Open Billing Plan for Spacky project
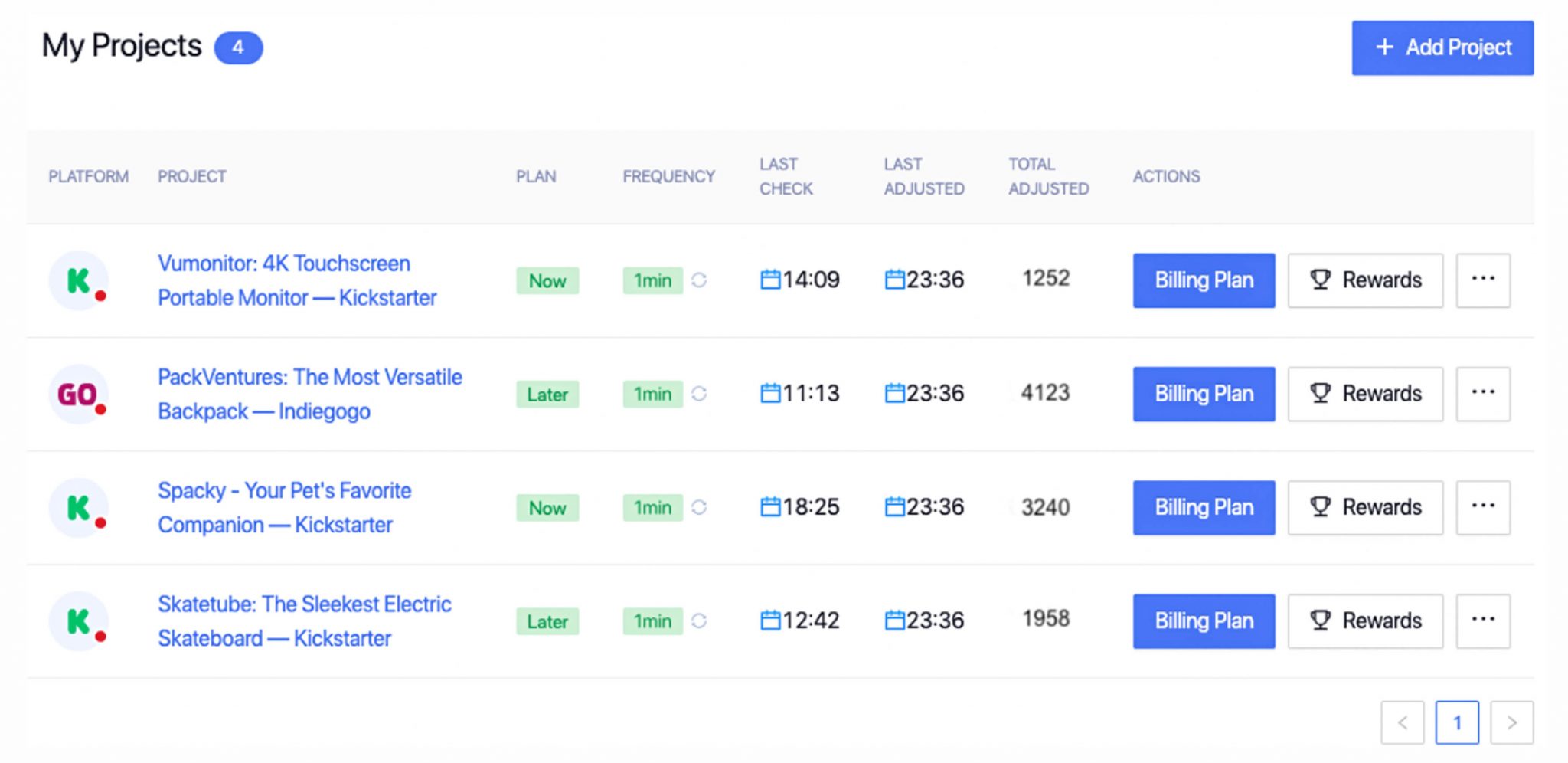This screenshot has height=763, width=1568. click(x=1204, y=507)
